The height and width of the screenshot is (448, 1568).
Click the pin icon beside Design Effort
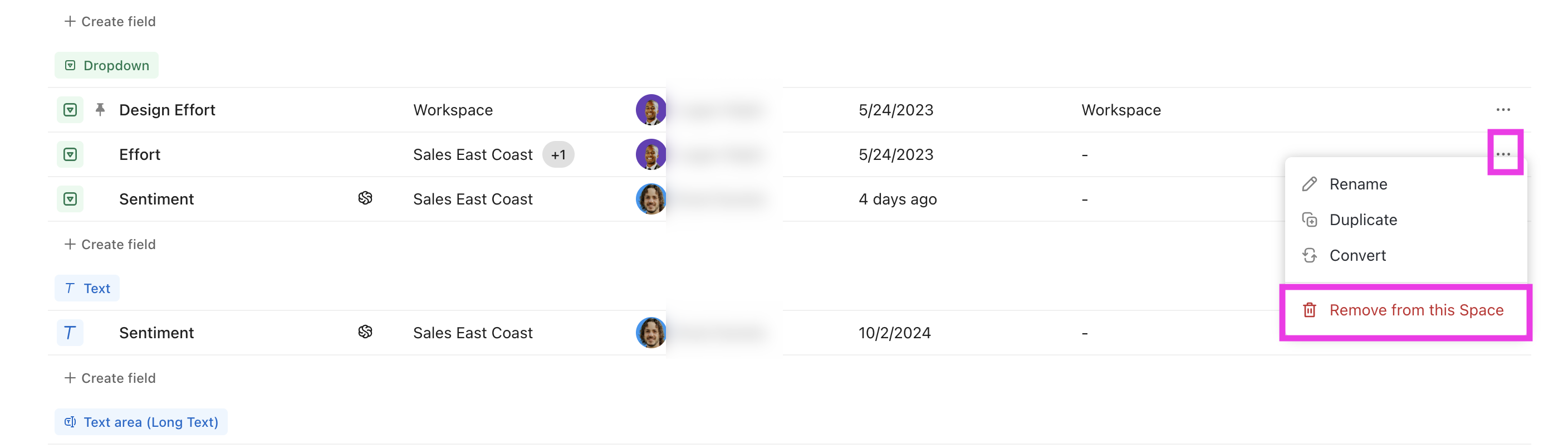point(100,110)
